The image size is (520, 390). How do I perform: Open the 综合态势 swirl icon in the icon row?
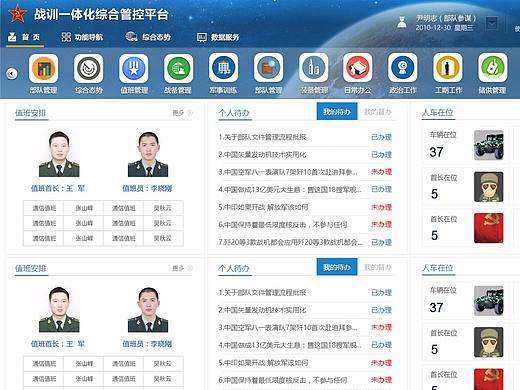coord(89,69)
